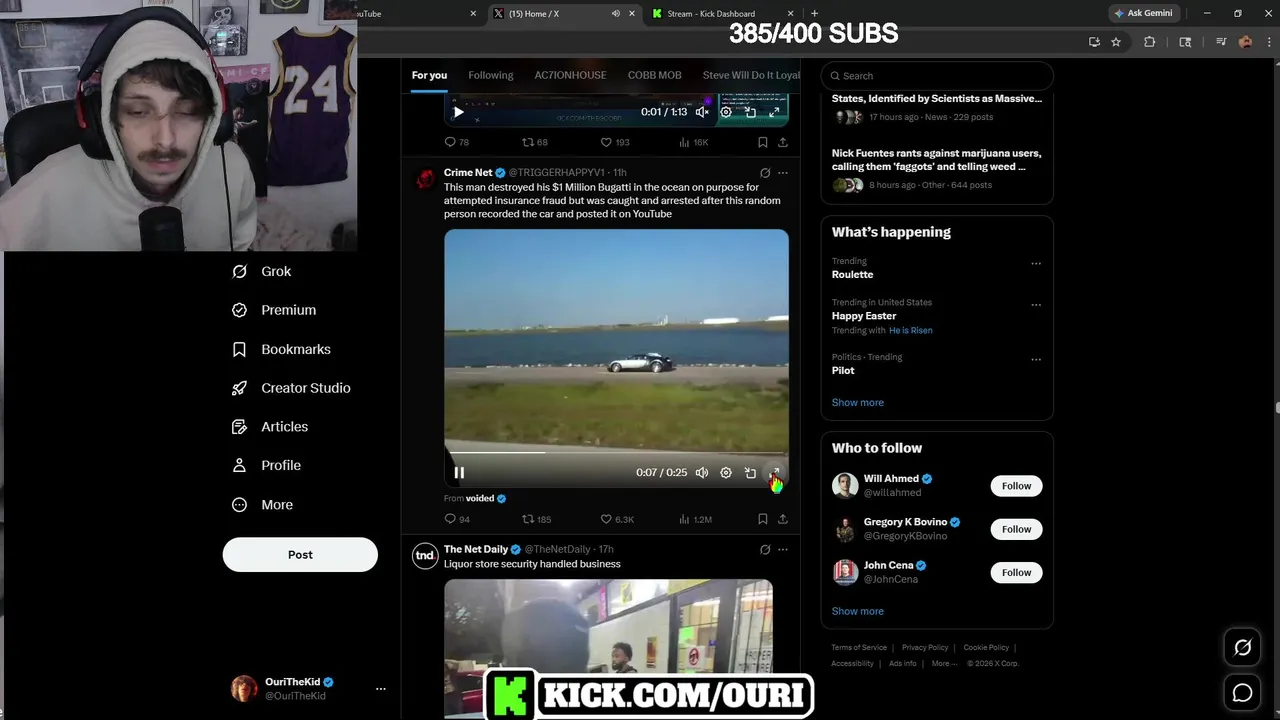Image resolution: width=1280 pixels, height=720 pixels.
Task: Open floating Grok button at bottom right
Action: (x=1243, y=647)
